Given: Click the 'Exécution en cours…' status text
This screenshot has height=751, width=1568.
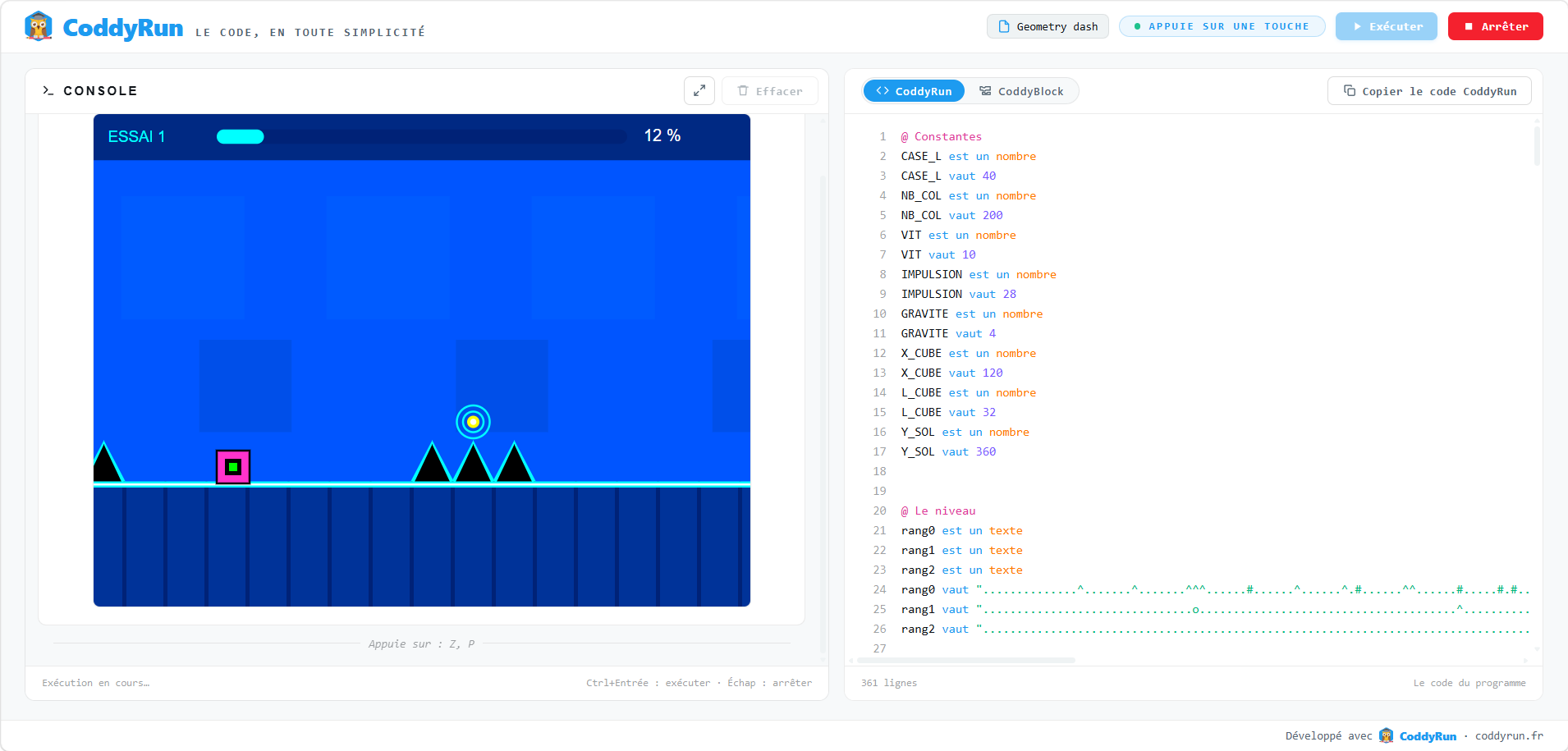Looking at the screenshot, I should (96, 683).
